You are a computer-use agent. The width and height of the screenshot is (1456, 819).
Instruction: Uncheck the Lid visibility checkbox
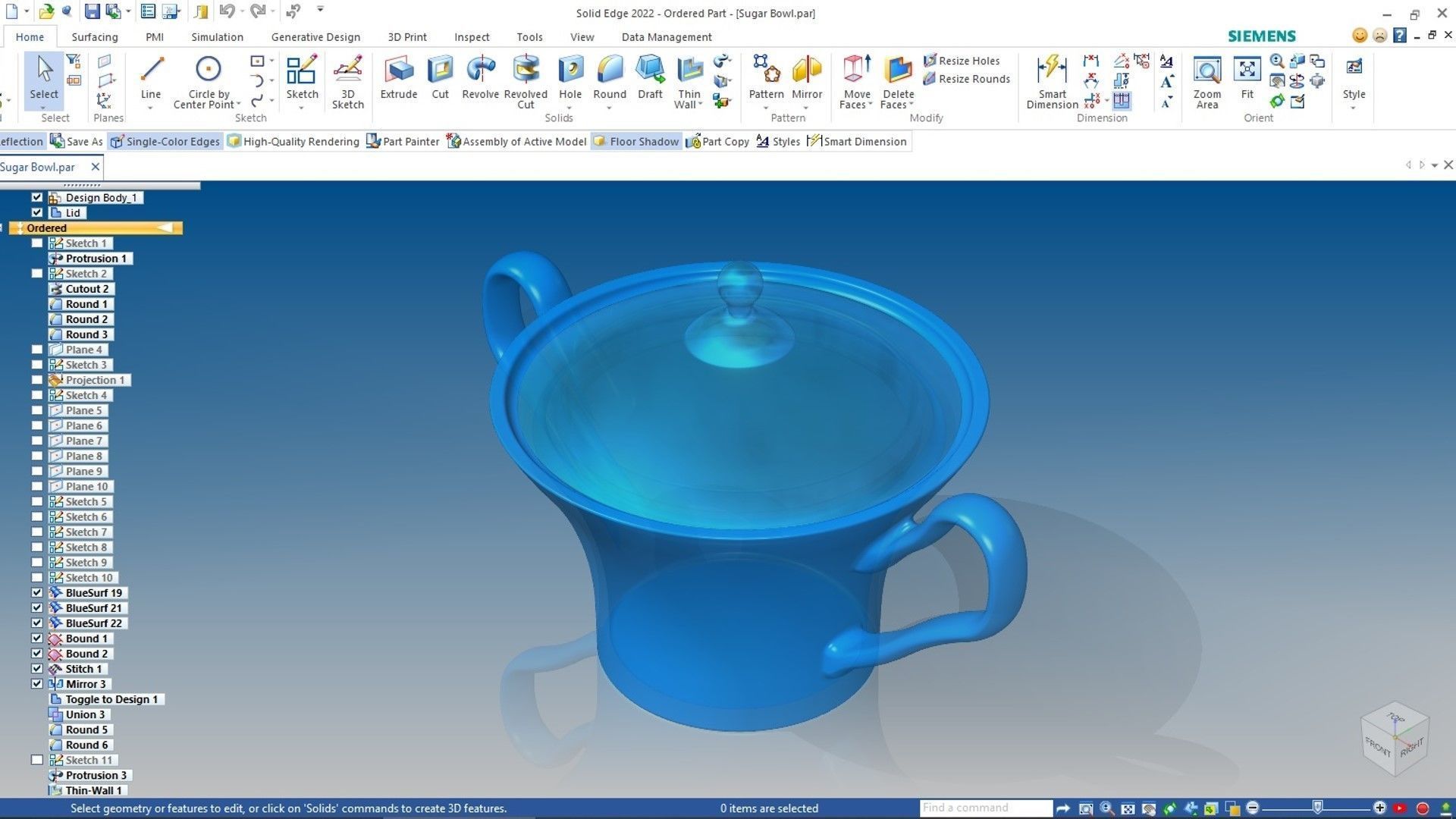point(37,213)
